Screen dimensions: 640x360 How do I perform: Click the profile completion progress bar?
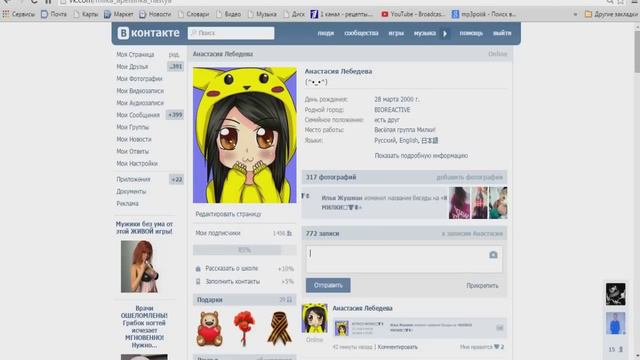pos(244,250)
